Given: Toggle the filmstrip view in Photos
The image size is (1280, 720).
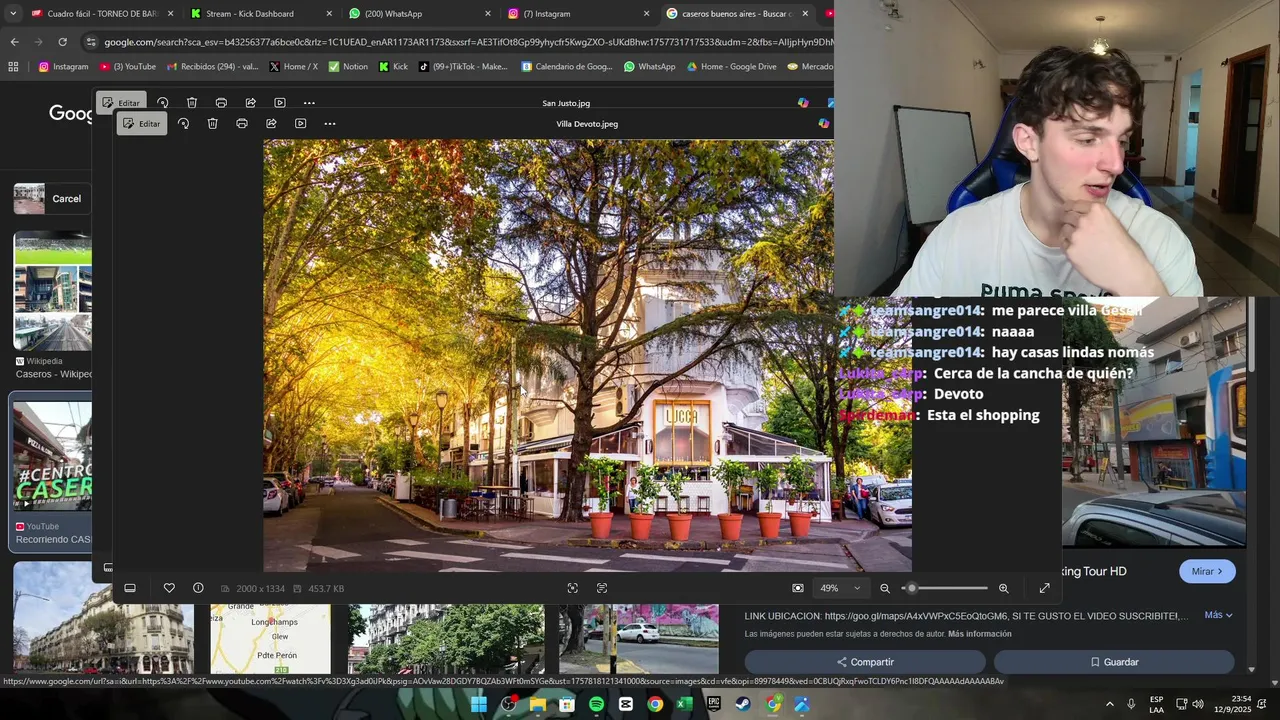Looking at the screenshot, I should point(130,589).
